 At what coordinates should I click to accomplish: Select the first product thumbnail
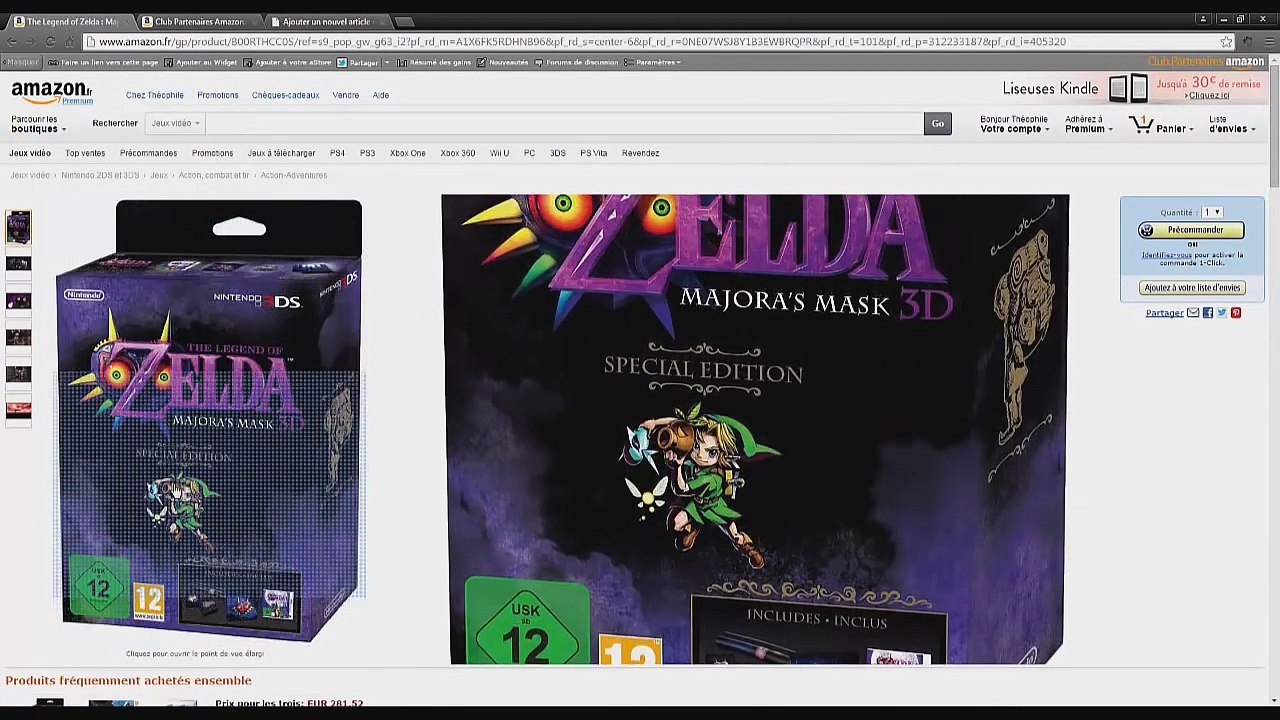(x=18, y=227)
